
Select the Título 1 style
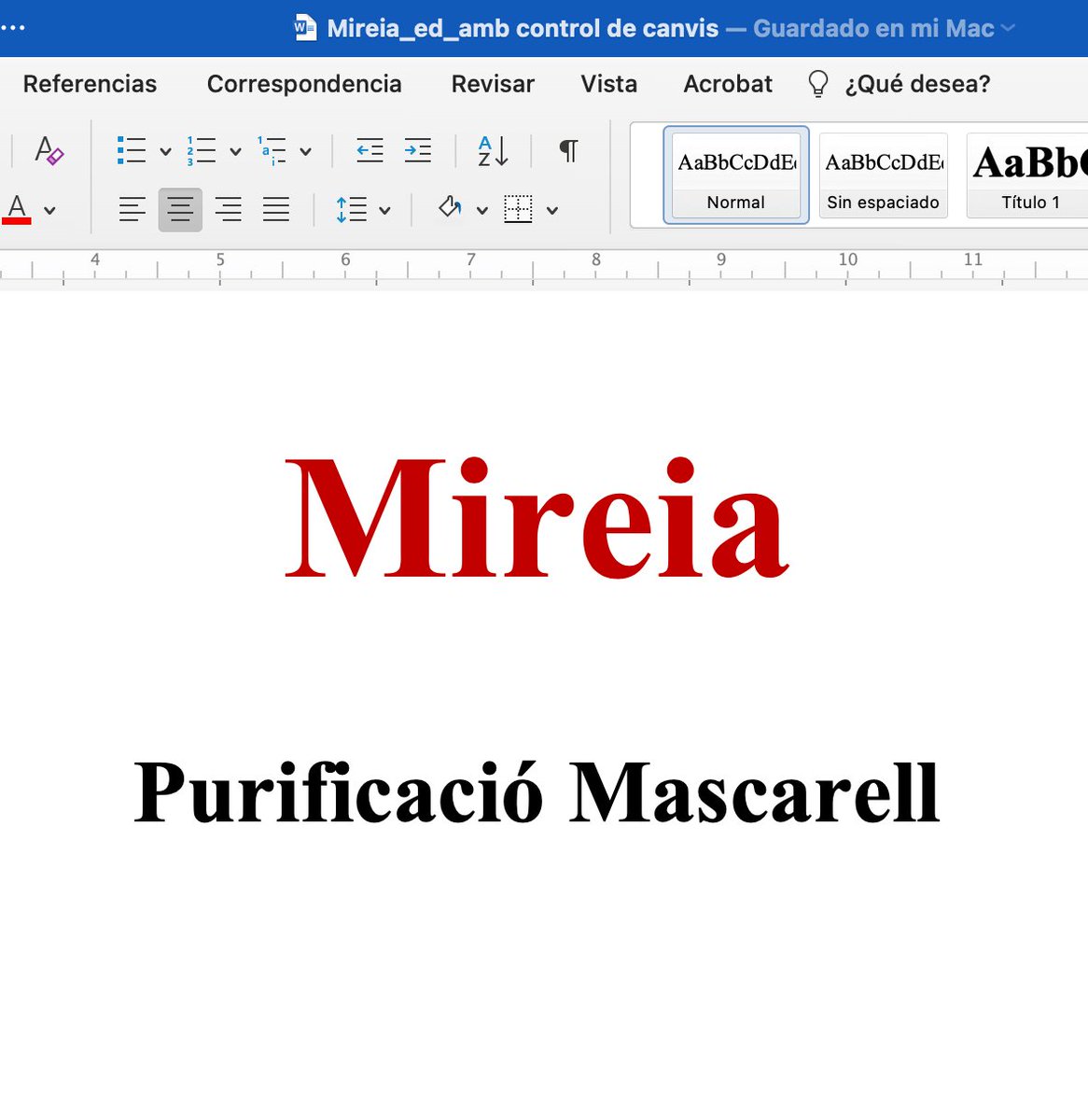pyautogui.click(x=1028, y=175)
